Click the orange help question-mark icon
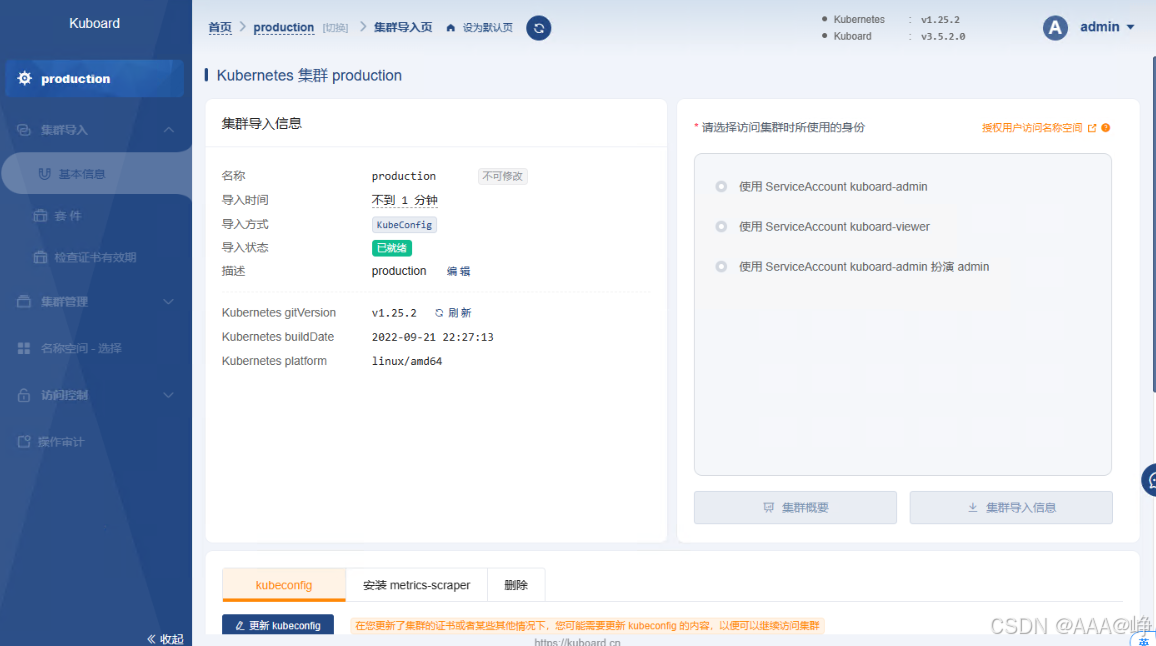1156x646 pixels. point(1106,128)
